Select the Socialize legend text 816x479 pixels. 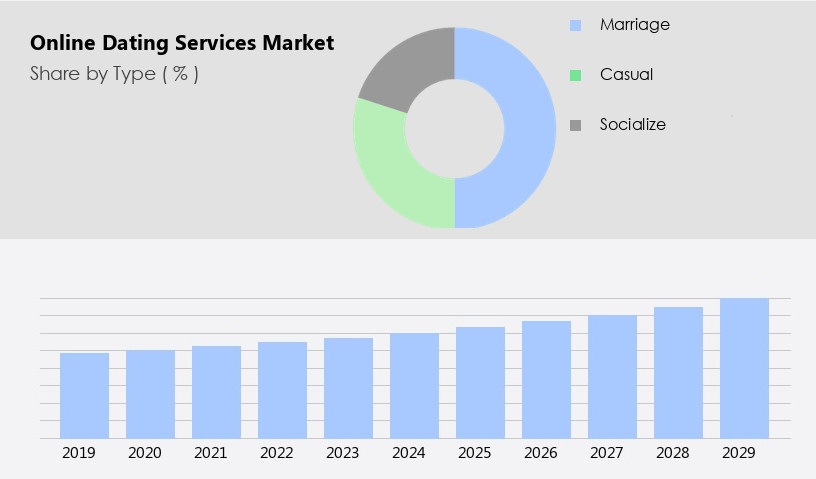pyautogui.click(x=632, y=125)
